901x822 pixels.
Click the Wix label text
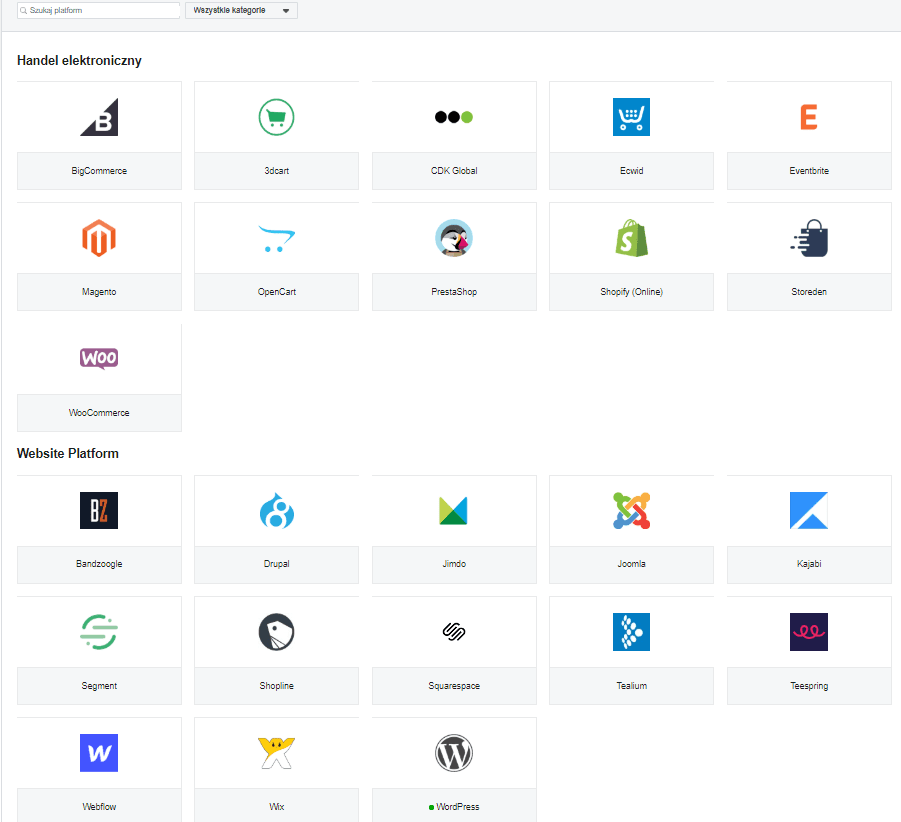[276, 807]
